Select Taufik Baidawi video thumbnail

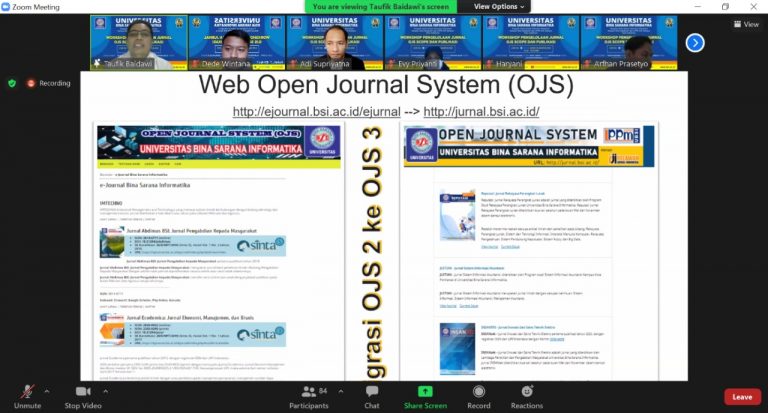(x=139, y=43)
